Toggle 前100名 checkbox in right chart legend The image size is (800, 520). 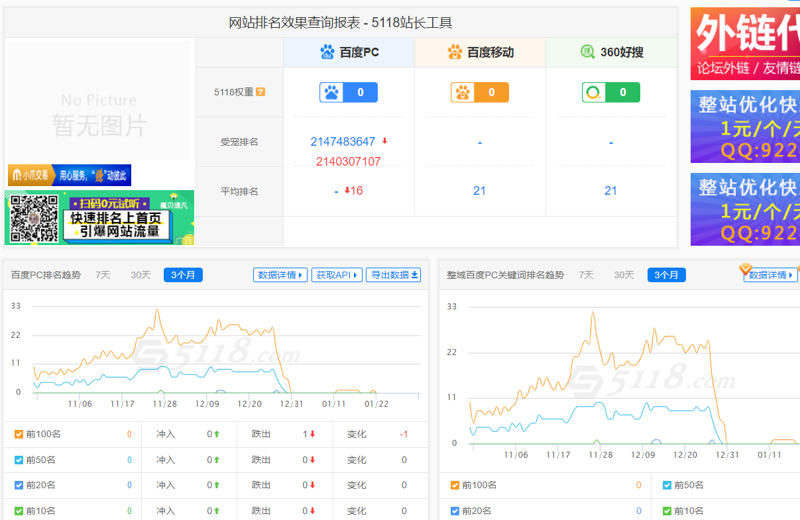[x=455, y=485]
